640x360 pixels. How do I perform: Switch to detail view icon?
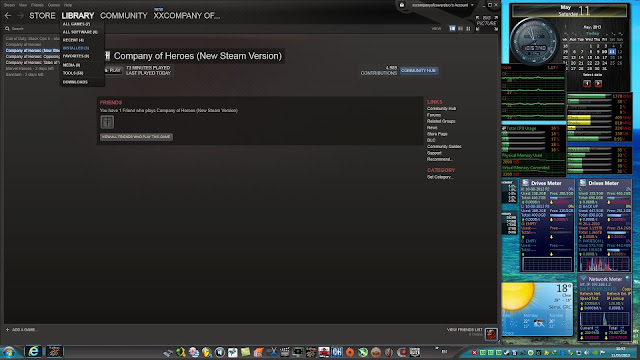click(452, 29)
